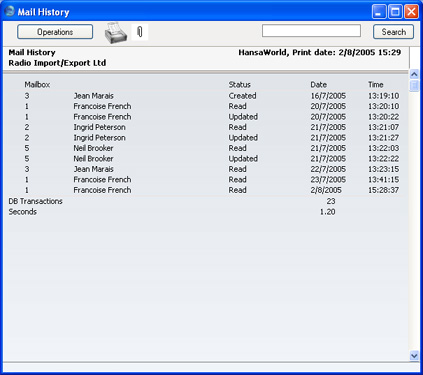
Task: Click the Seconds value 1.20
Action: 327,212
